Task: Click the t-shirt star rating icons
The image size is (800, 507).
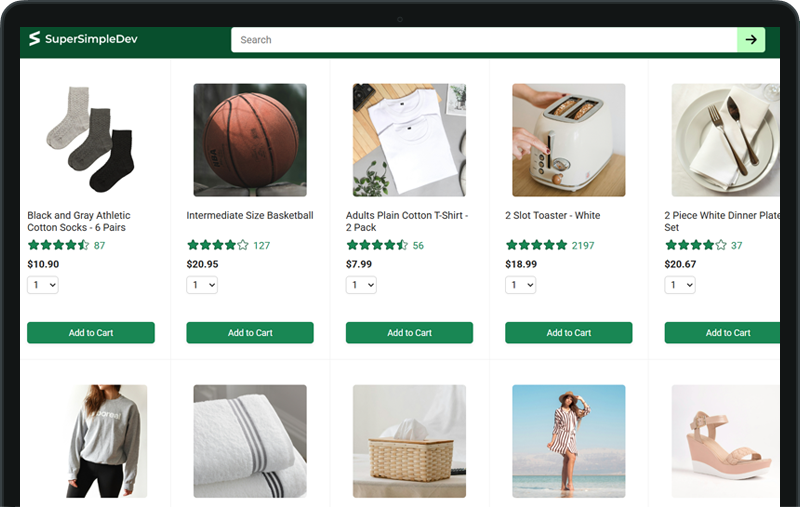Action: [x=377, y=245]
